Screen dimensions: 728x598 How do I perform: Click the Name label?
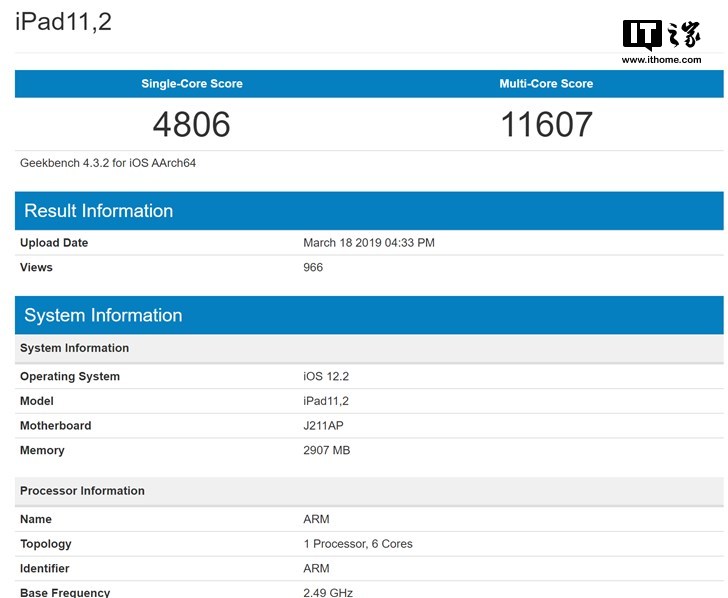[x=36, y=519]
